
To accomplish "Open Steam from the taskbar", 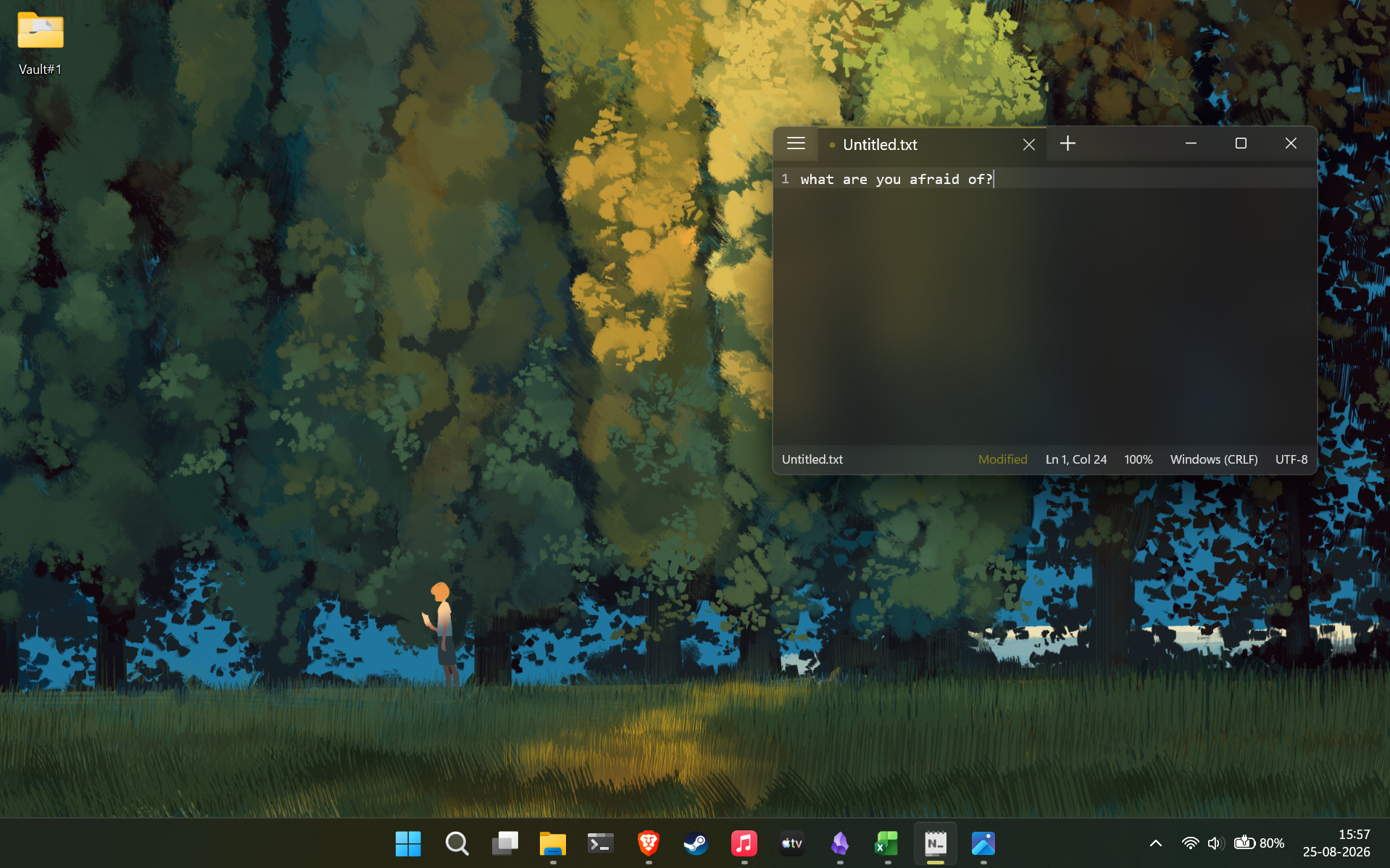I will click(x=696, y=843).
